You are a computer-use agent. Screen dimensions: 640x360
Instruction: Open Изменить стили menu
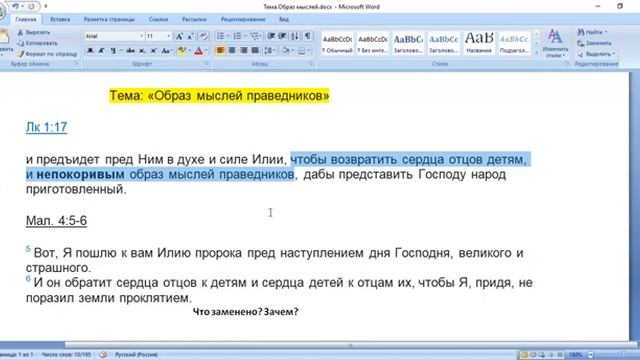tap(555, 43)
